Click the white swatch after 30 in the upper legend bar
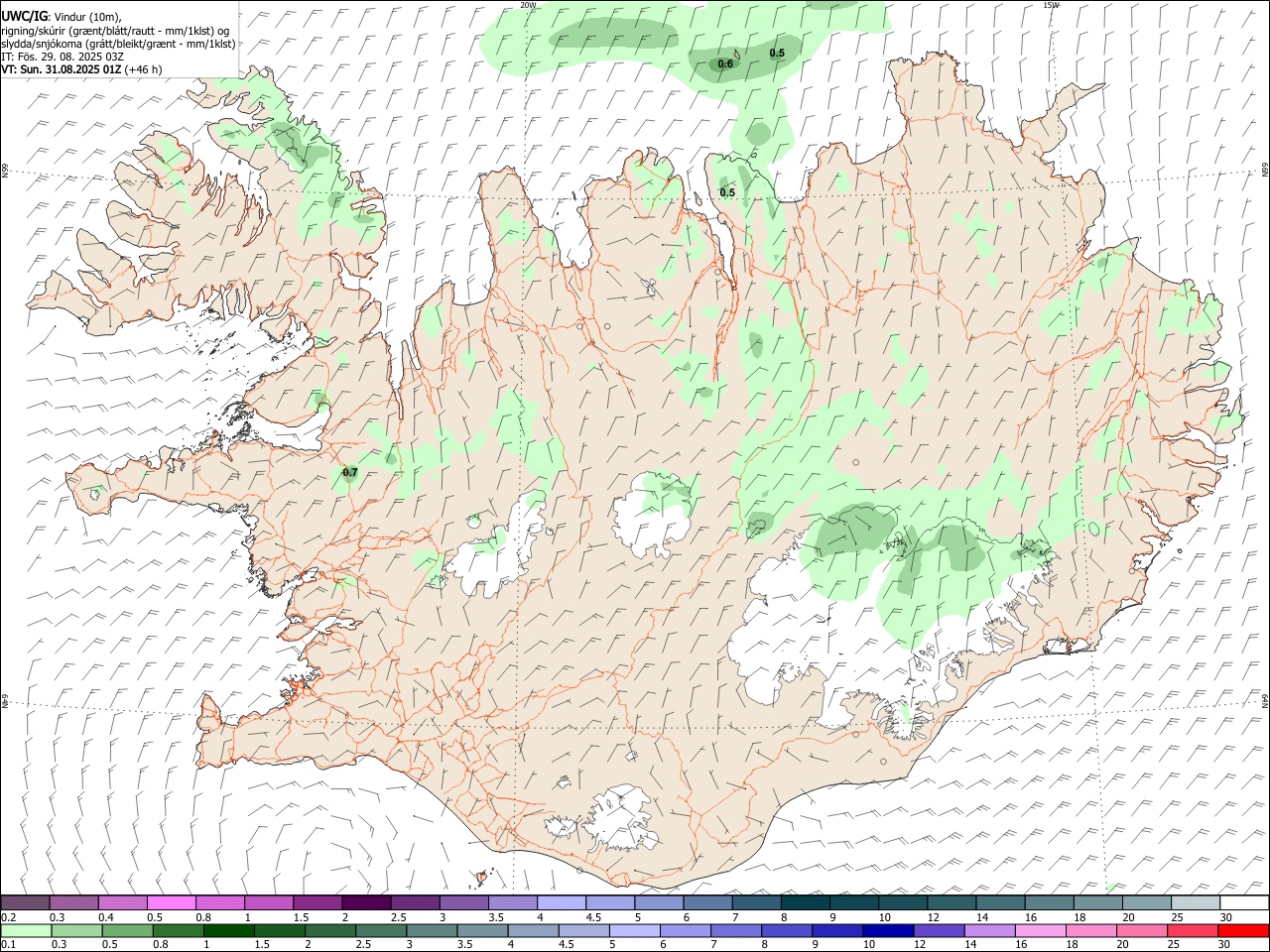The image size is (1270, 952). pyautogui.click(x=1244, y=902)
